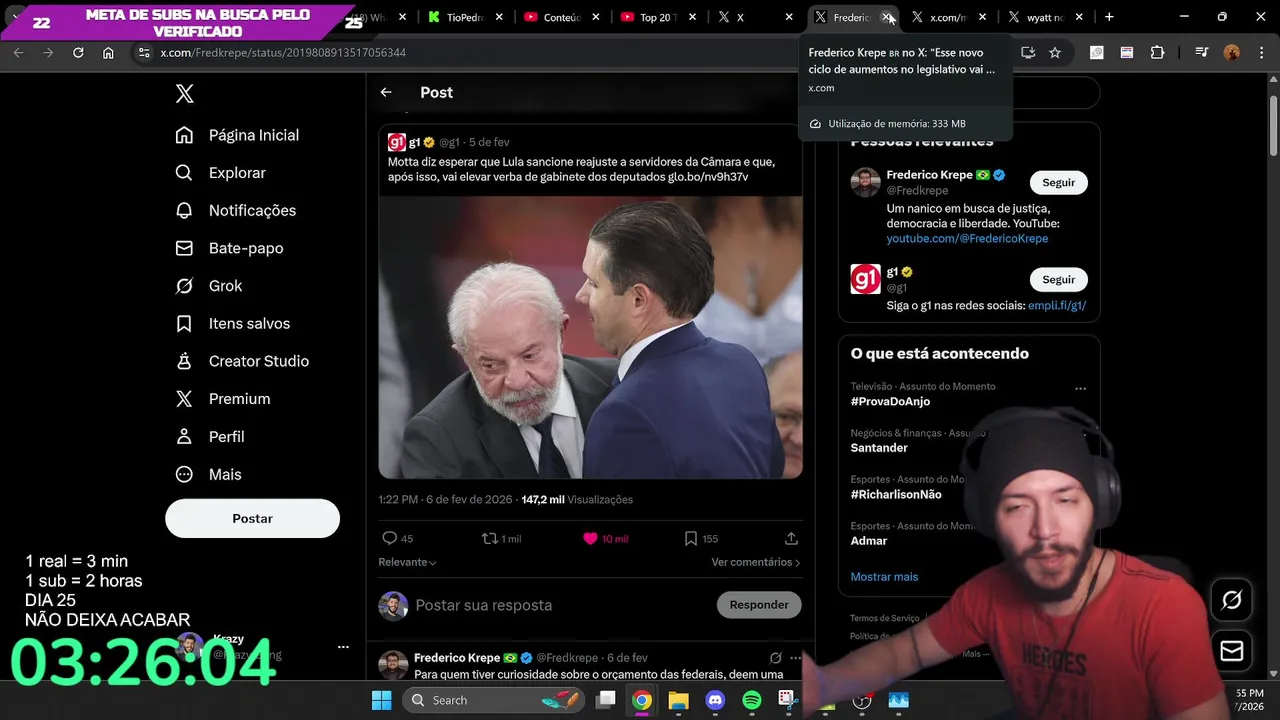Screen dimensions: 1280x720
Task: Open Ver comentários link
Action: (x=755, y=562)
